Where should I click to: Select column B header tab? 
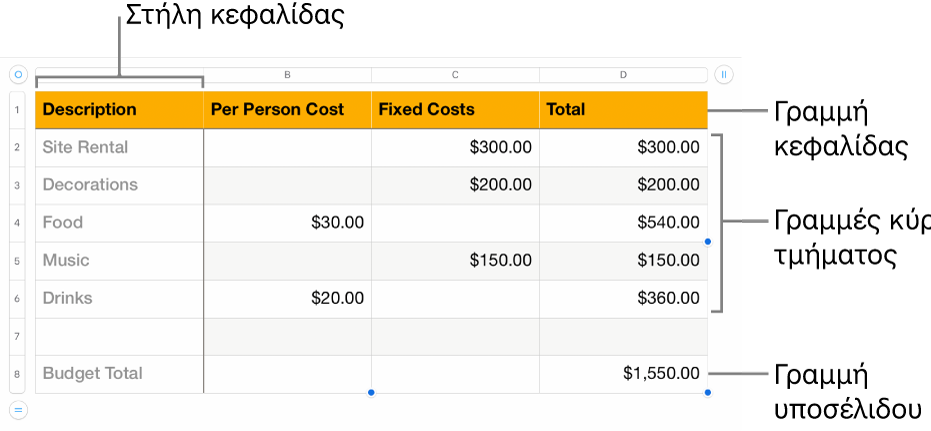coord(287,75)
